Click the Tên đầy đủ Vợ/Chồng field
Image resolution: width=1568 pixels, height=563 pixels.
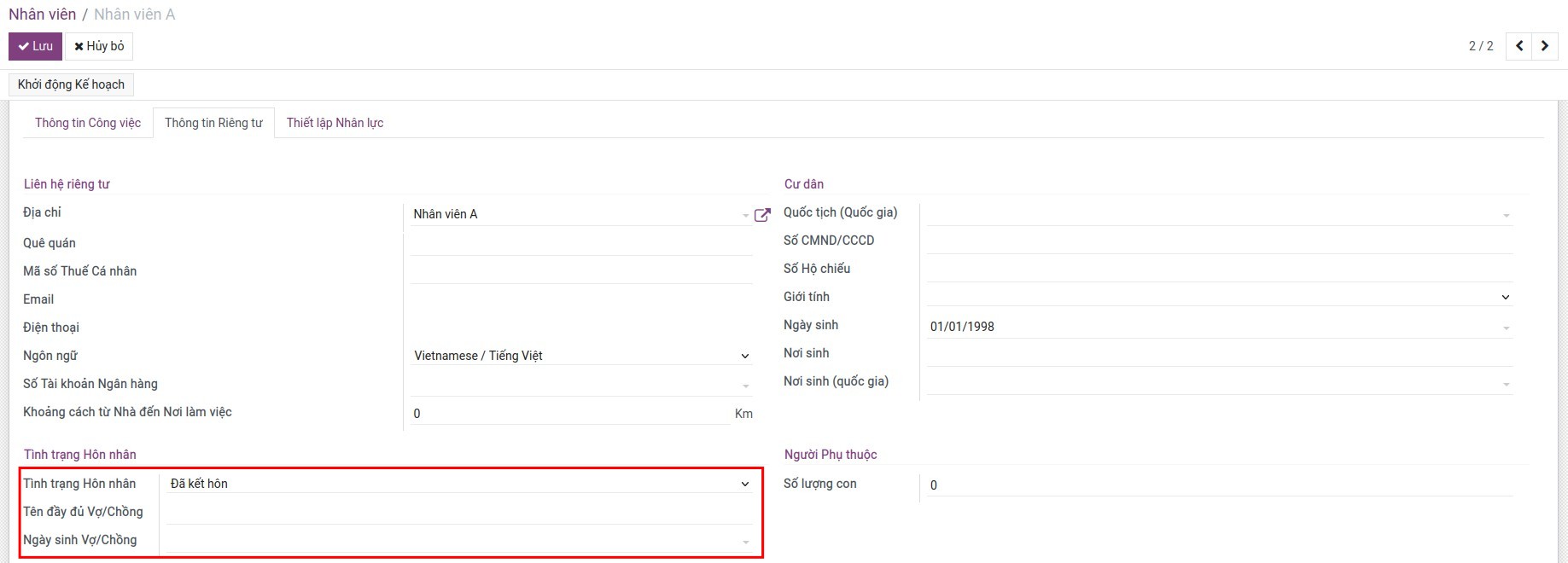[459, 512]
